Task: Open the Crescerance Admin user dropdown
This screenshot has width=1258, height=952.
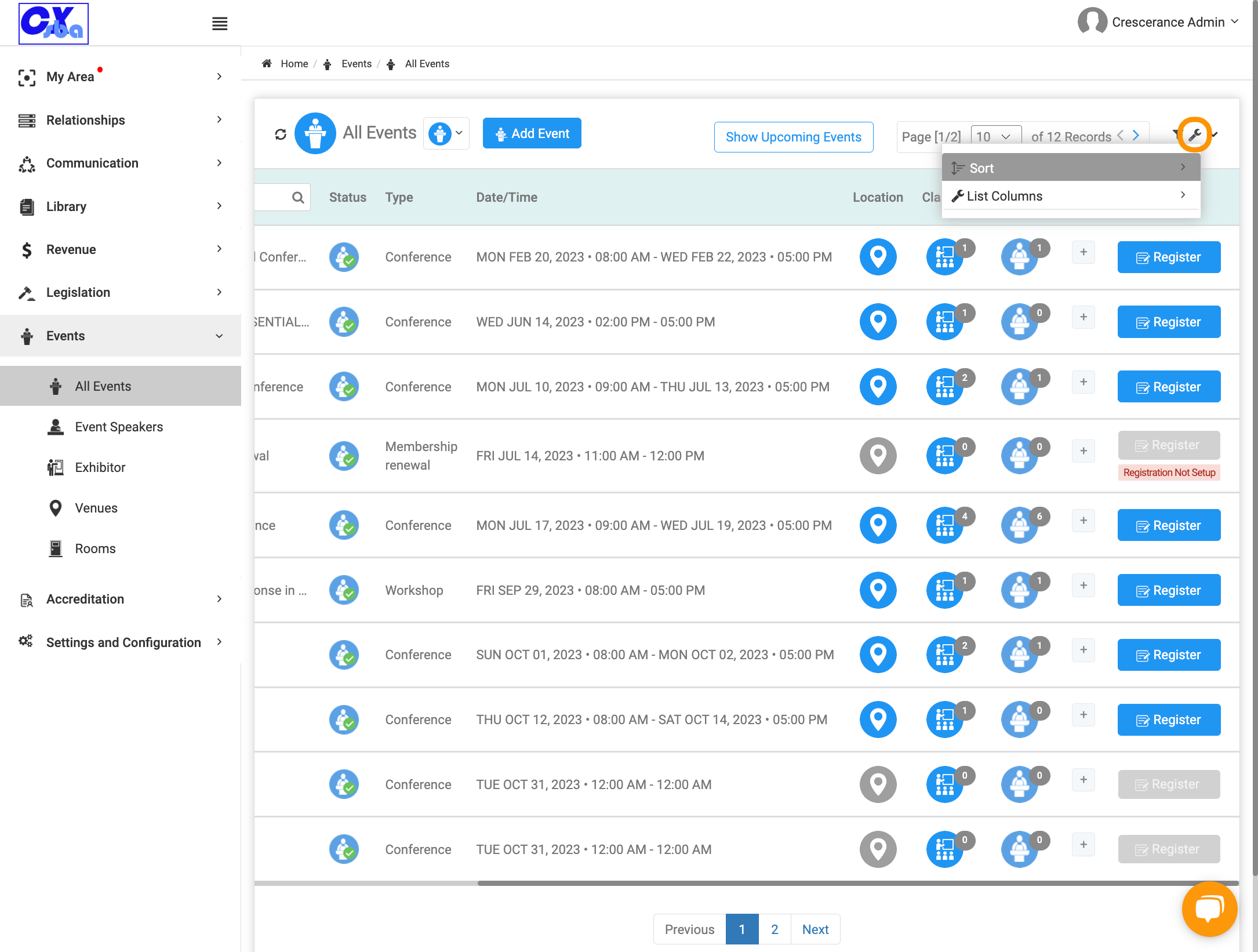Action: [1159, 22]
